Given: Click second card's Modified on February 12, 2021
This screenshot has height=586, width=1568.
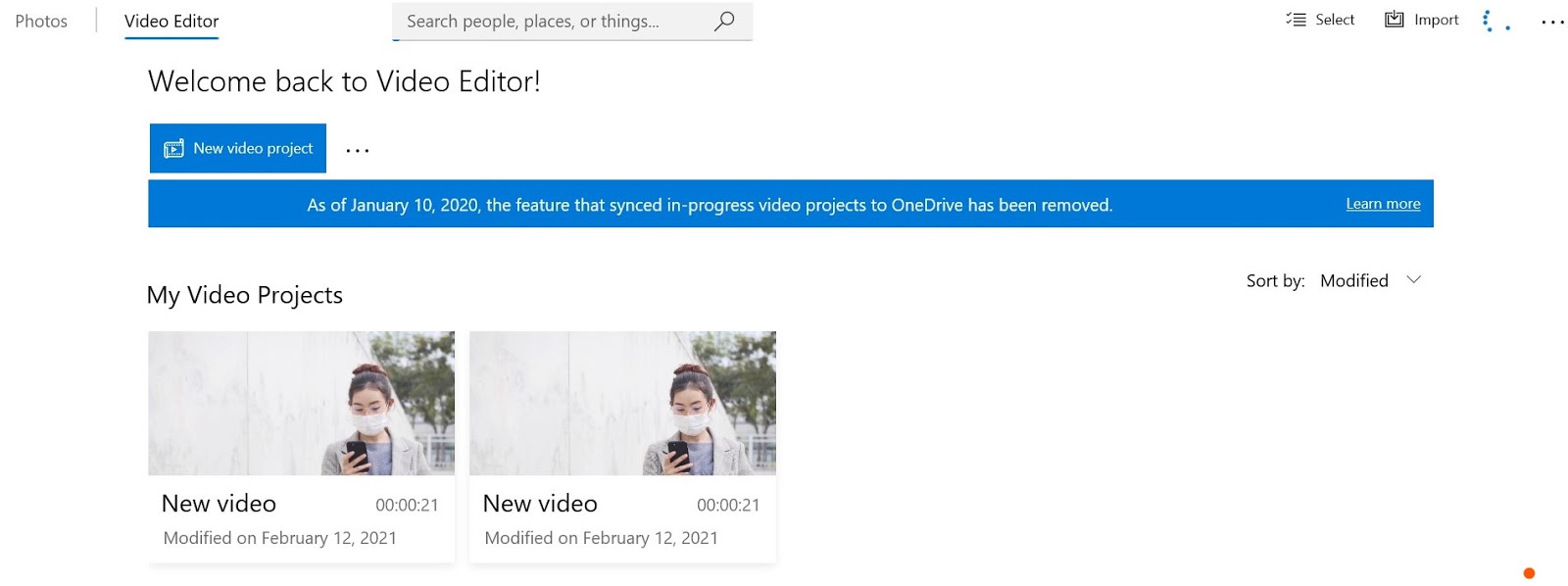Looking at the screenshot, I should (x=602, y=538).
